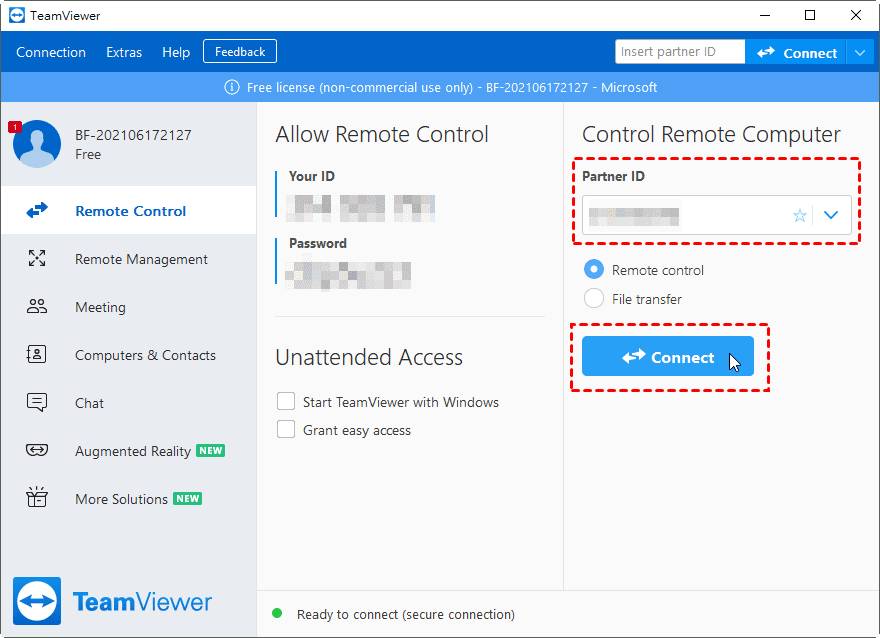Open the Help menu

(x=176, y=52)
